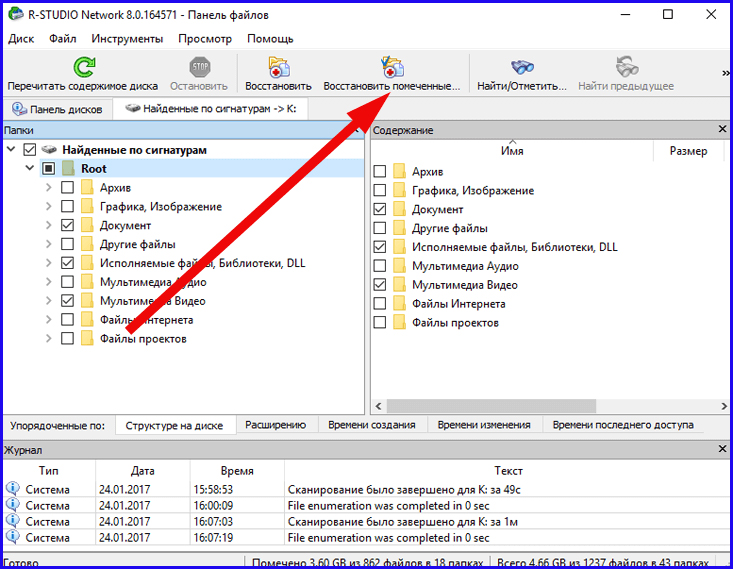This screenshot has width=733, height=569.
Task: Uncheck Исполняемые файлы, Библиотеки, DLL in Содержание
Action: coord(380,247)
